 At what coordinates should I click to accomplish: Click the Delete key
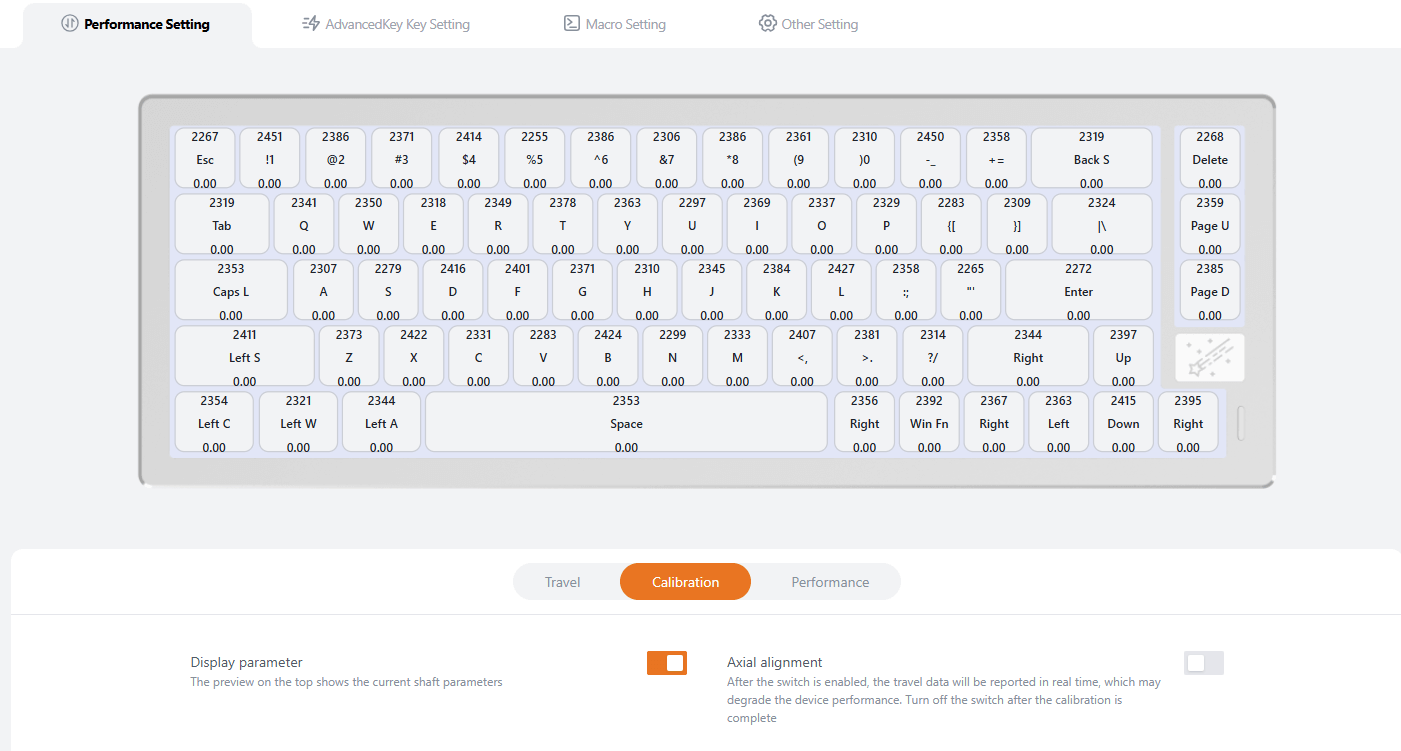tap(1209, 159)
